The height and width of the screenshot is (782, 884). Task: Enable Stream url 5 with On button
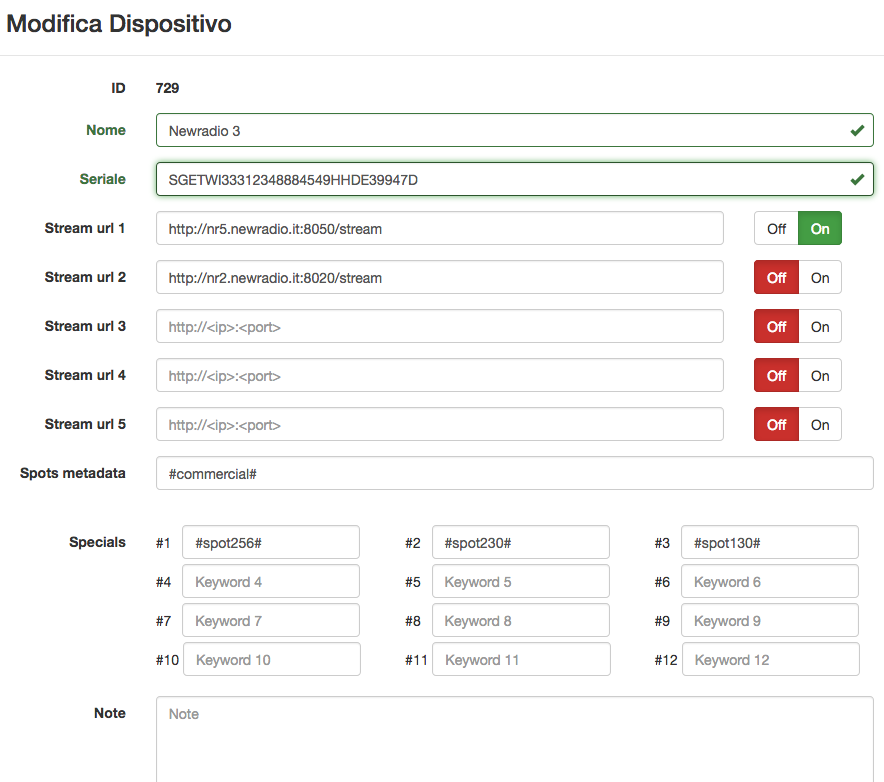pos(820,425)
